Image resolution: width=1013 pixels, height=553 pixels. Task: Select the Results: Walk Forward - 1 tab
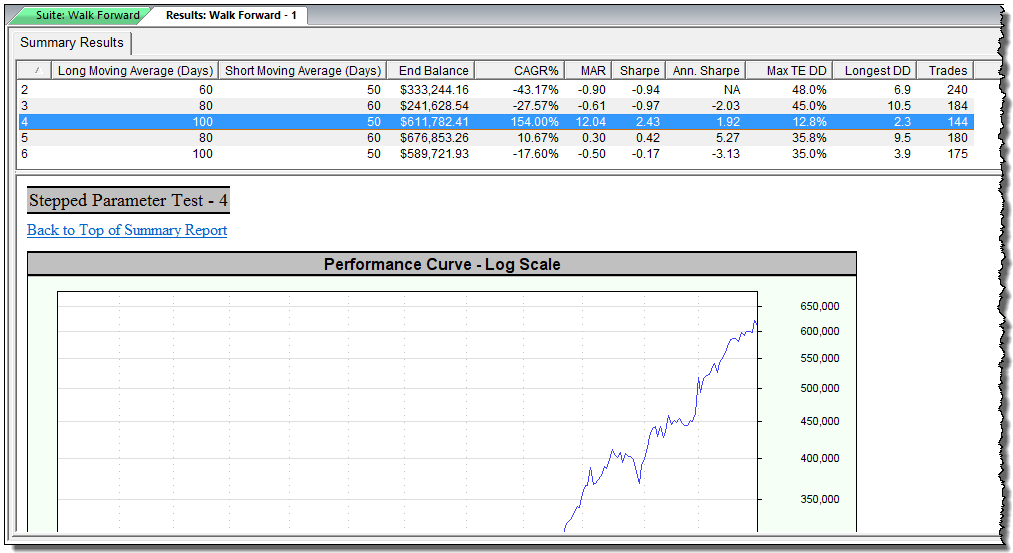click(230, 15)
